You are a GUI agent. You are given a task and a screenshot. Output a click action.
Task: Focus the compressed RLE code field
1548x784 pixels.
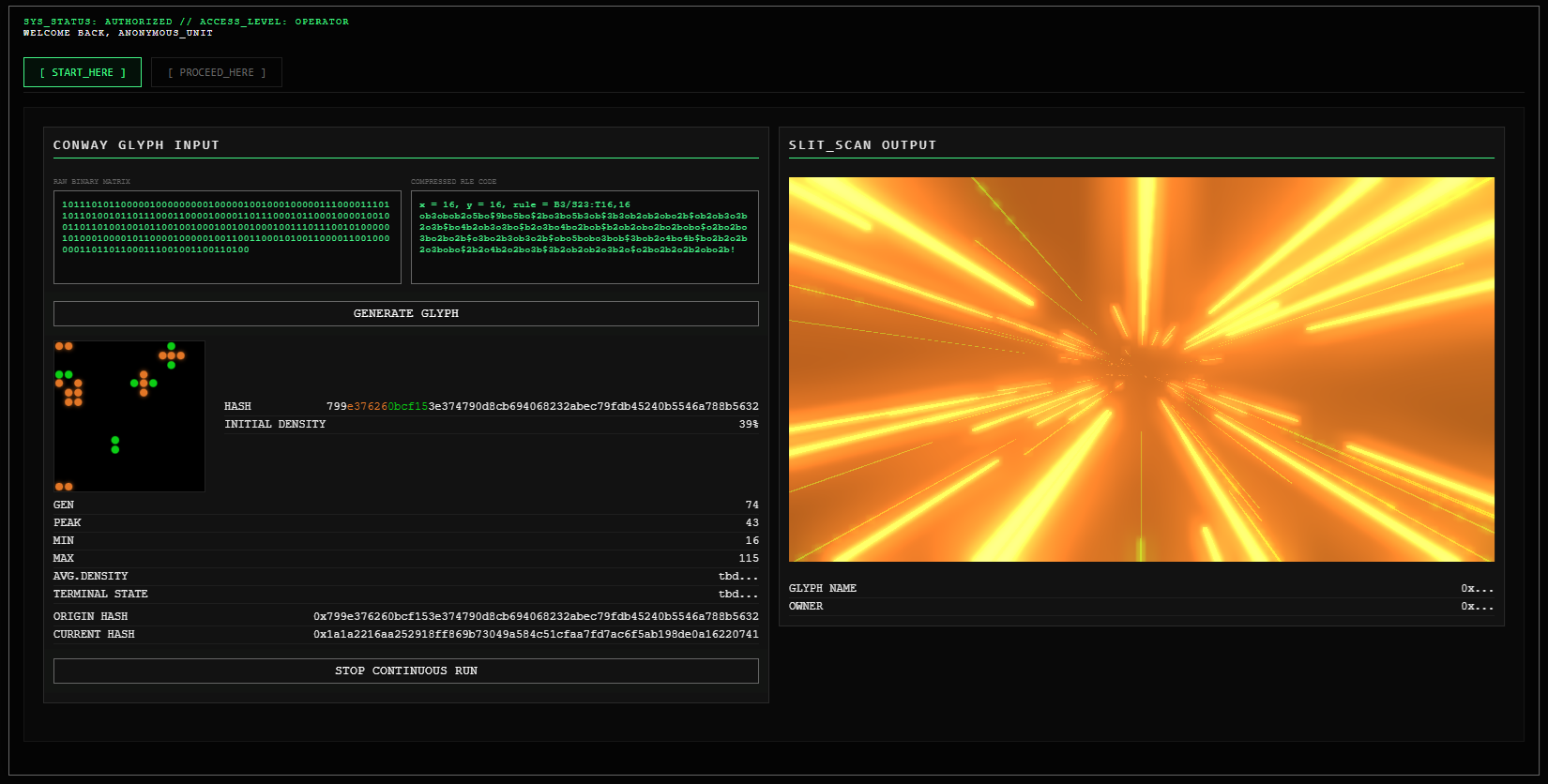584,237
